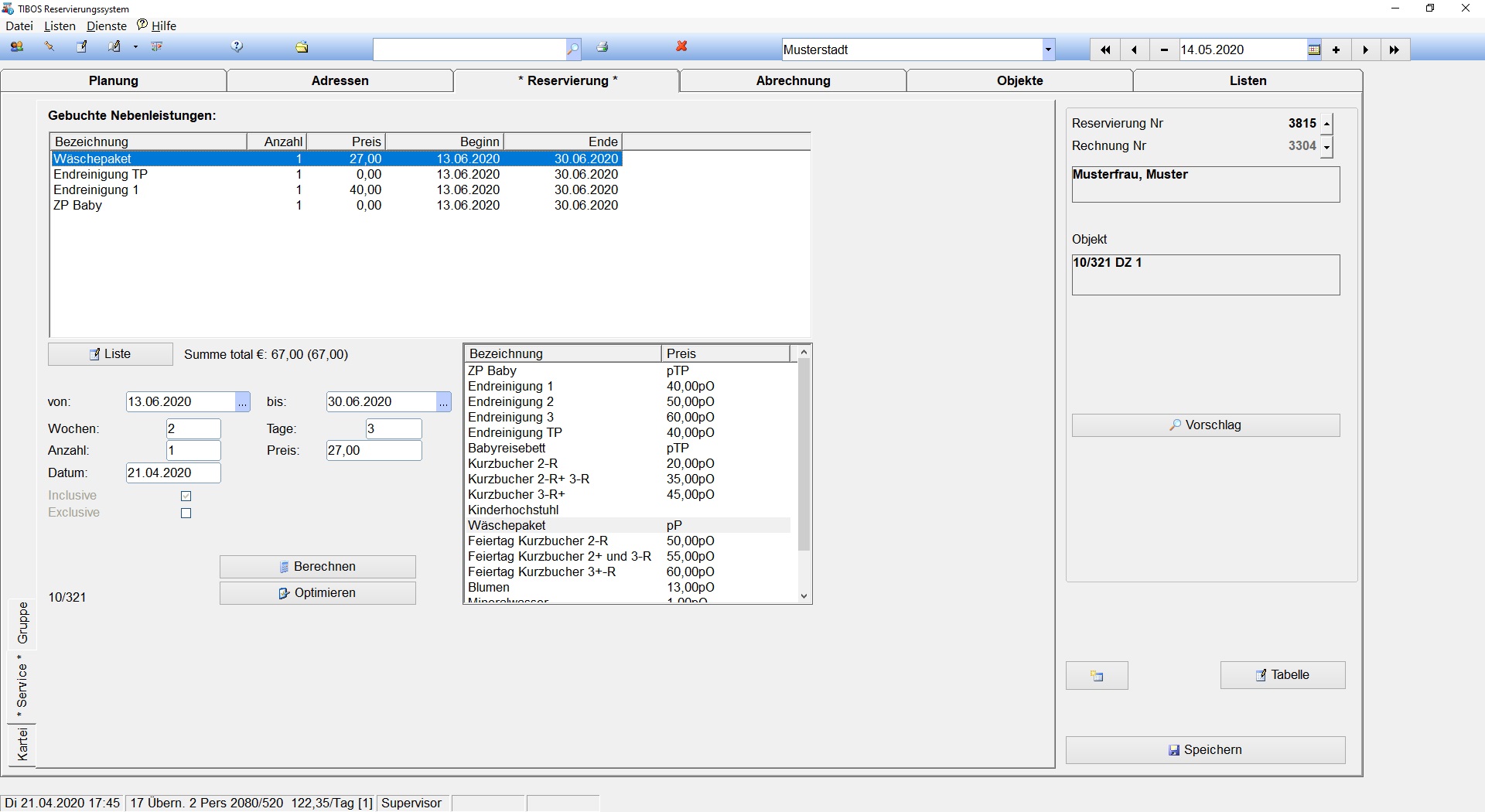Screen dimensions: 1485x812
Task: Click the folder icon button left of Tabelle
Action: coord(1097,676)
